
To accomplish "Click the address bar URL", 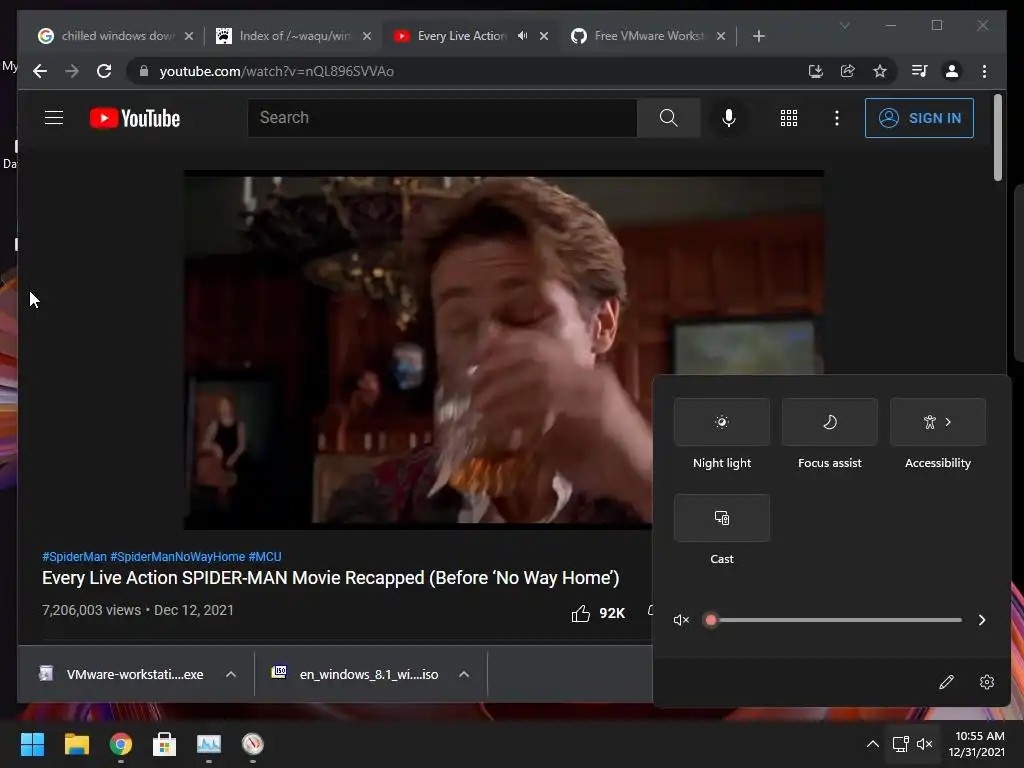I will point(276,71).
